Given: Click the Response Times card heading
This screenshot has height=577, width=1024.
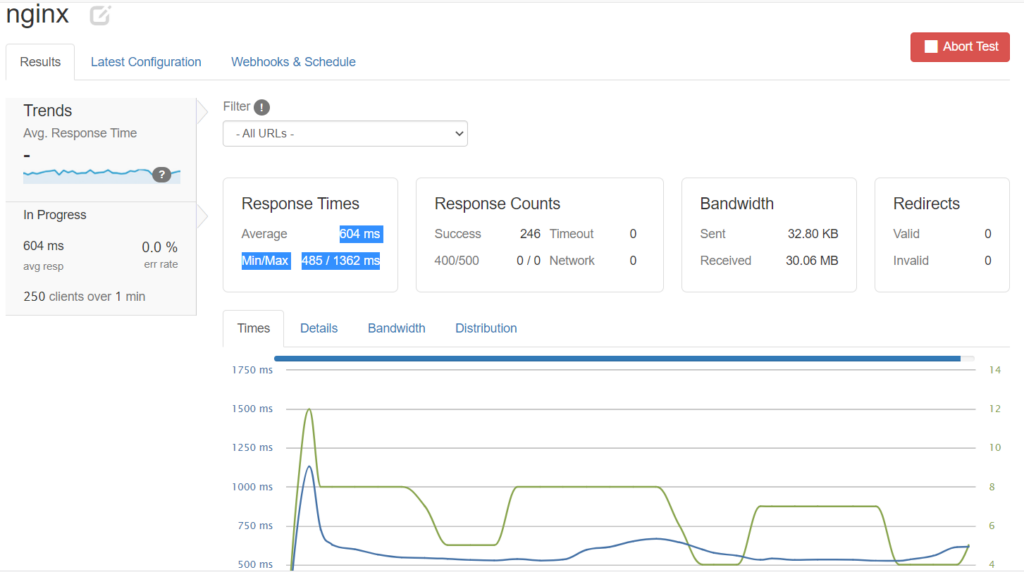Looking at the screenshot, I should pyautogui.click(x=300, y=204).
